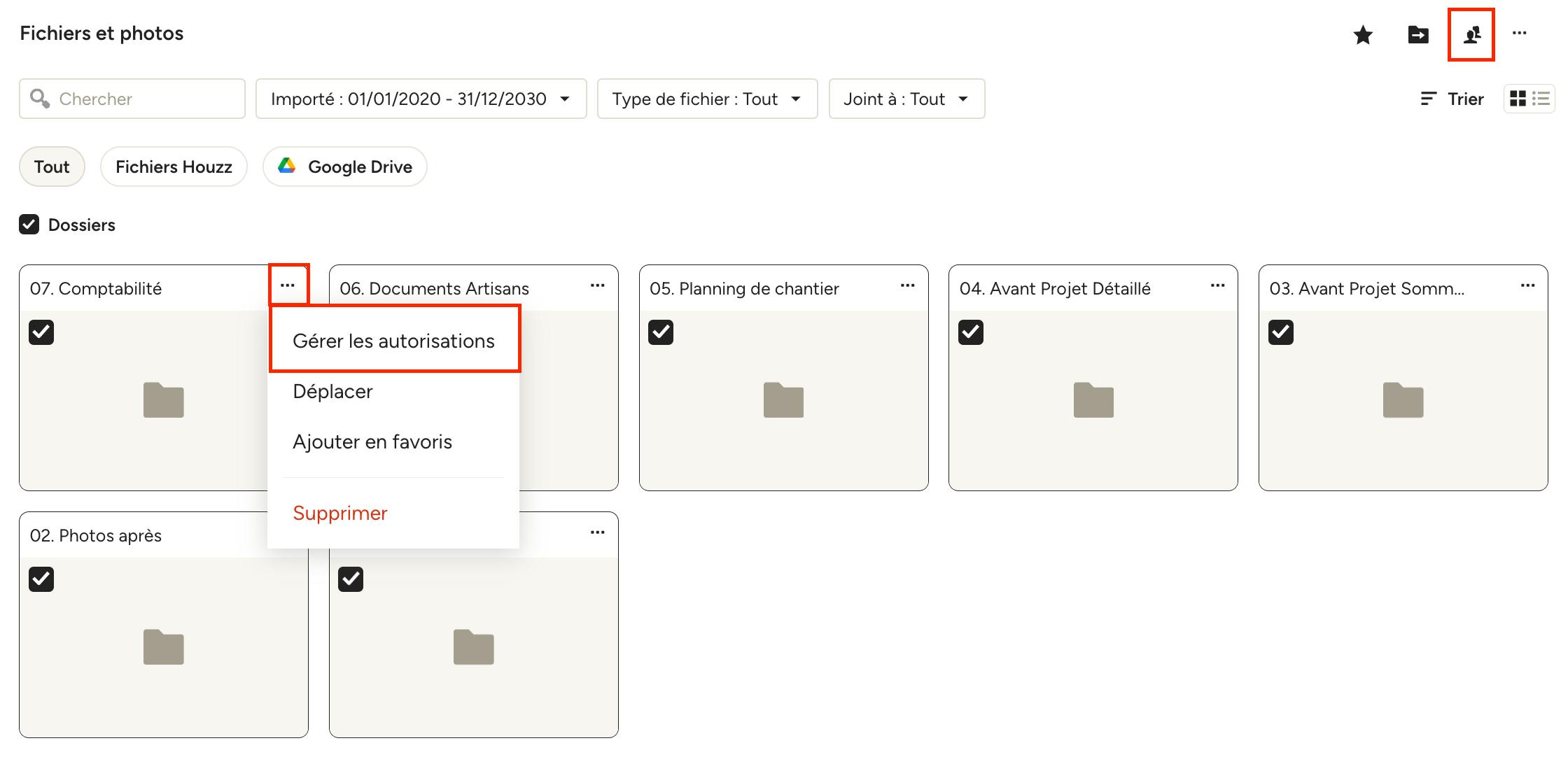Select Déplacer from the context menu

[394, 391]
